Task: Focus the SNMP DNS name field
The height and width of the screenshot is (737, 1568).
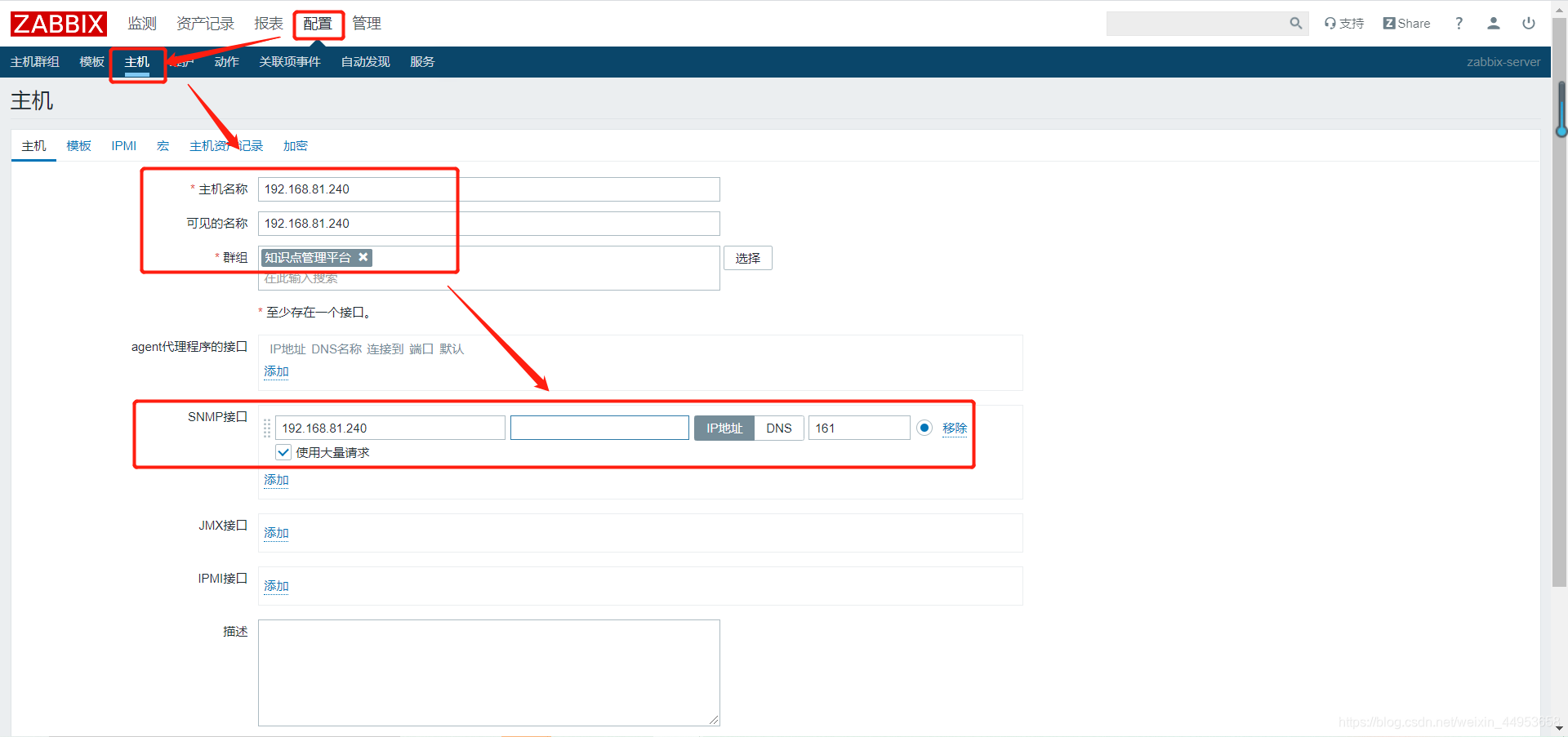Action: pyautogui.click(x=599, y=428)
